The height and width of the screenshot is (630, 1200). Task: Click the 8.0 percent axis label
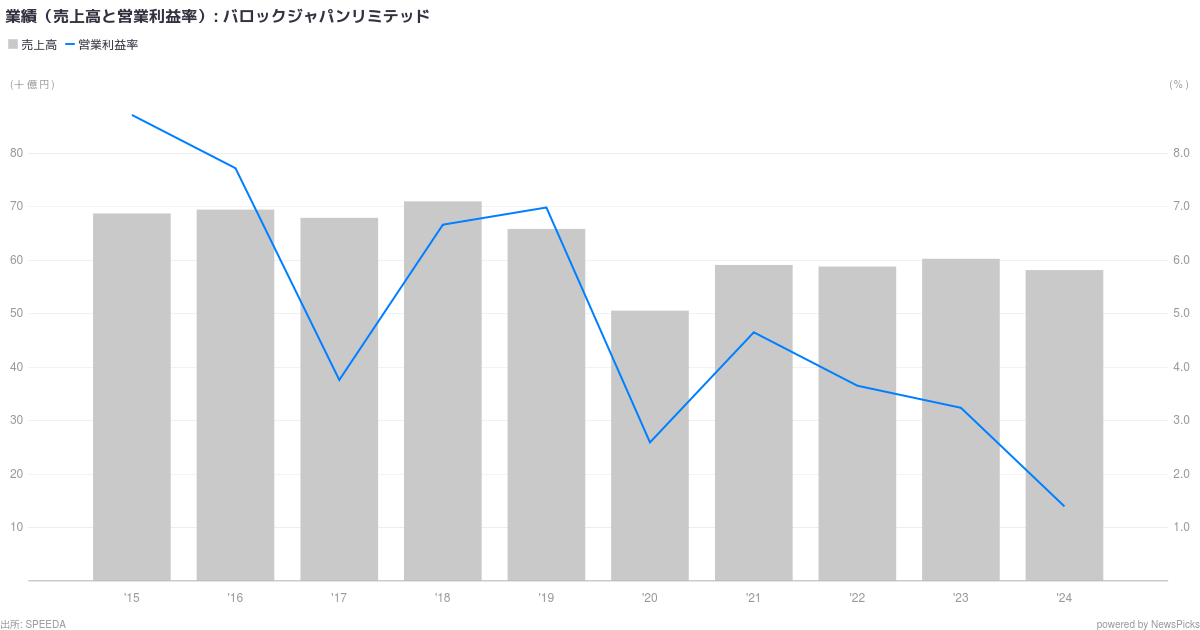[1181, 153]
